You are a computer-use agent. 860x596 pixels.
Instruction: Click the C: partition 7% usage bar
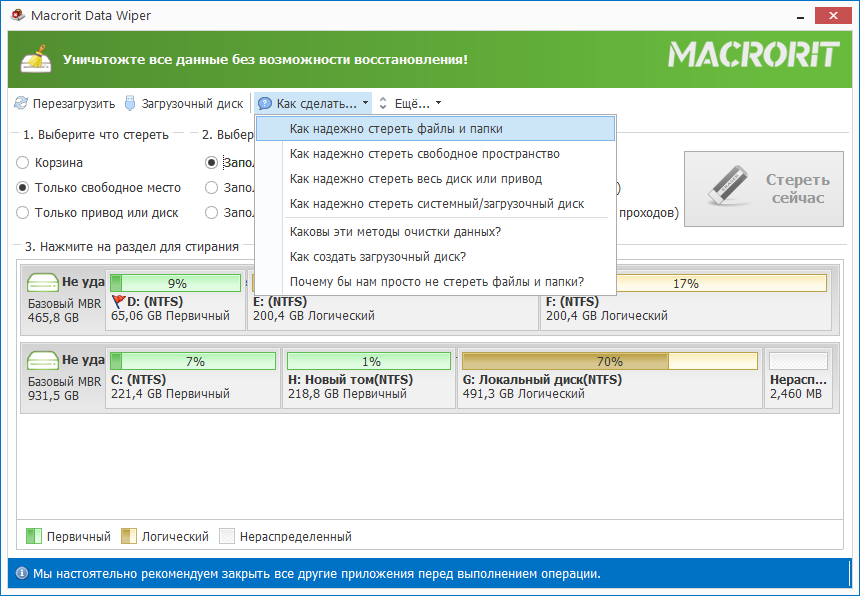193,361
